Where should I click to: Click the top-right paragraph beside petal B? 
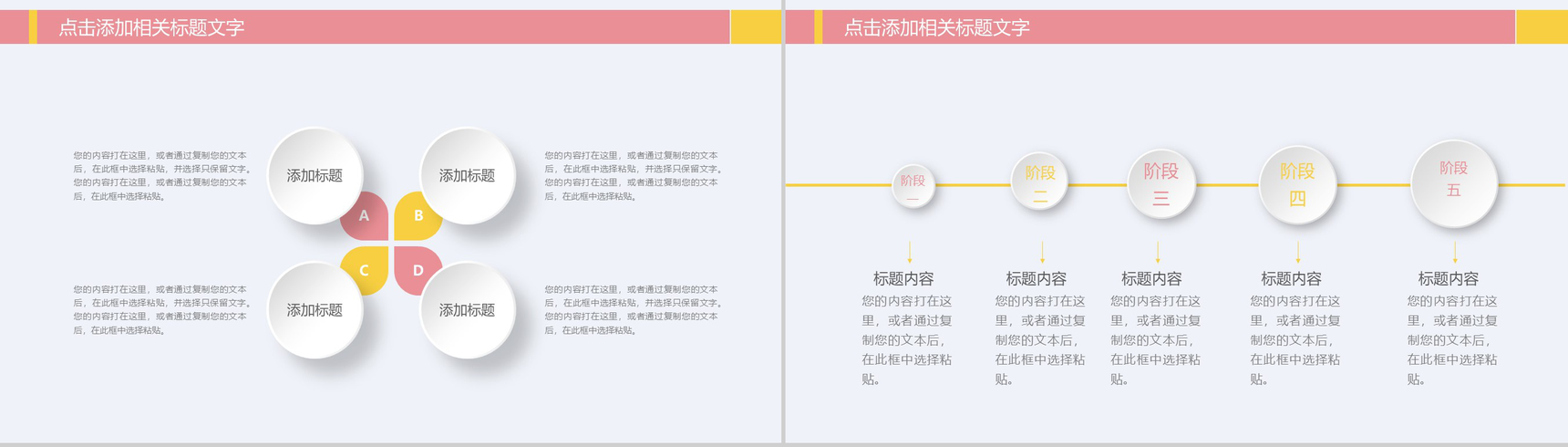click(634, 175)
